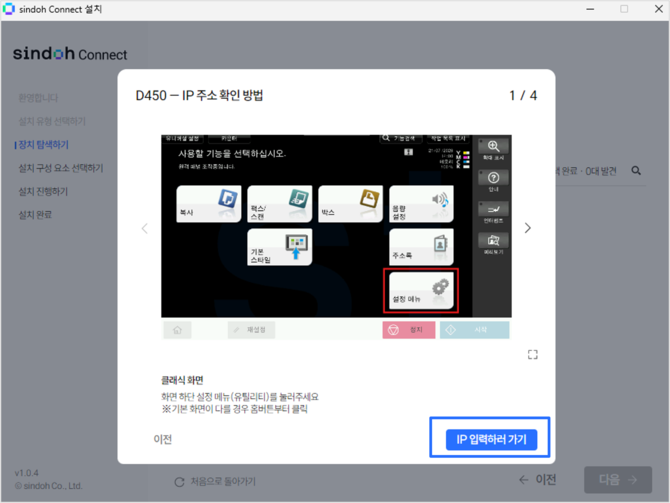Image resolution: width=670 pixels, height=503 pixels.
Task: Select '설치 구성 요소 선택하기' step
Action: tap(61, 168)
